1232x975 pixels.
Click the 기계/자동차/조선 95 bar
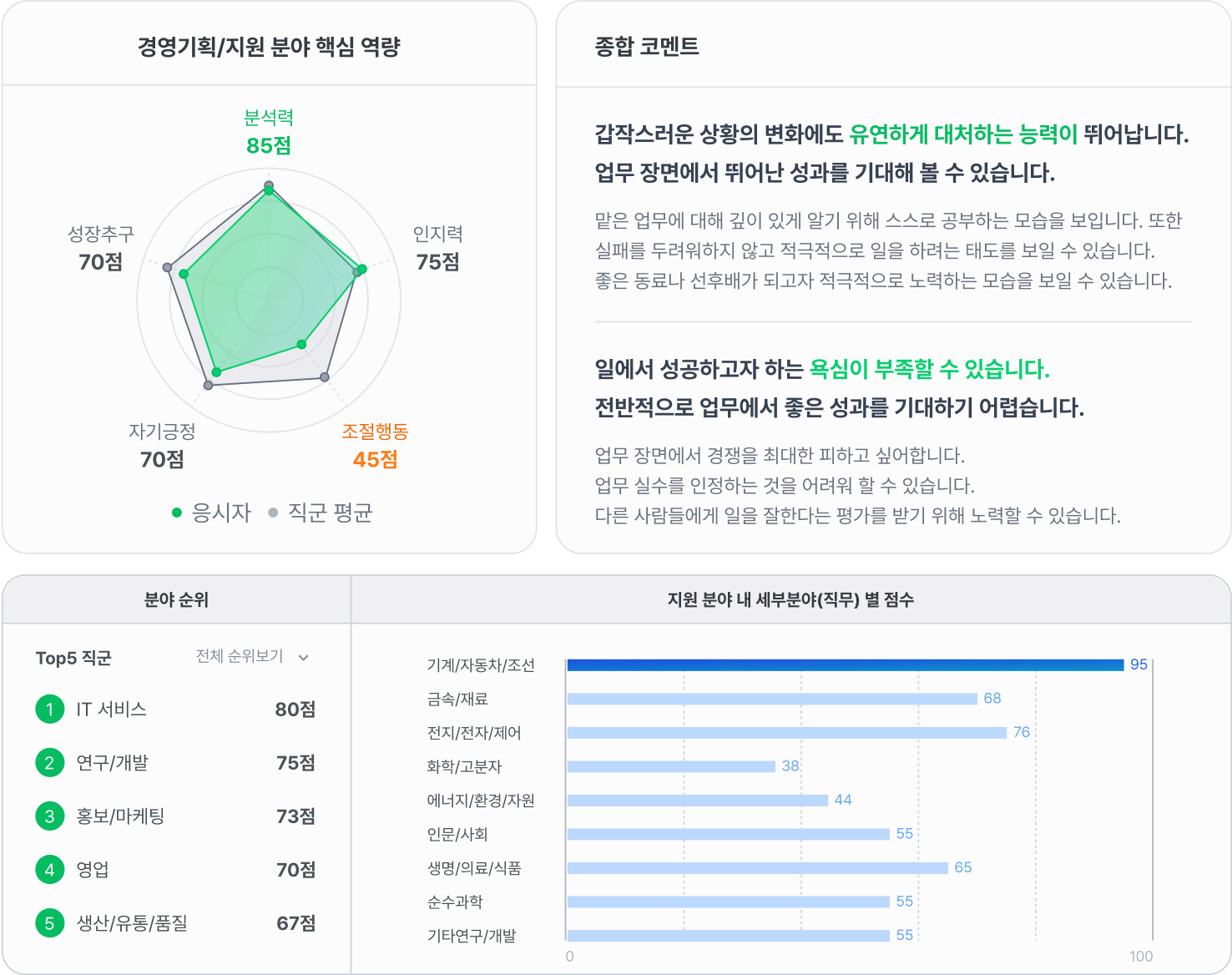pos(845,665)
